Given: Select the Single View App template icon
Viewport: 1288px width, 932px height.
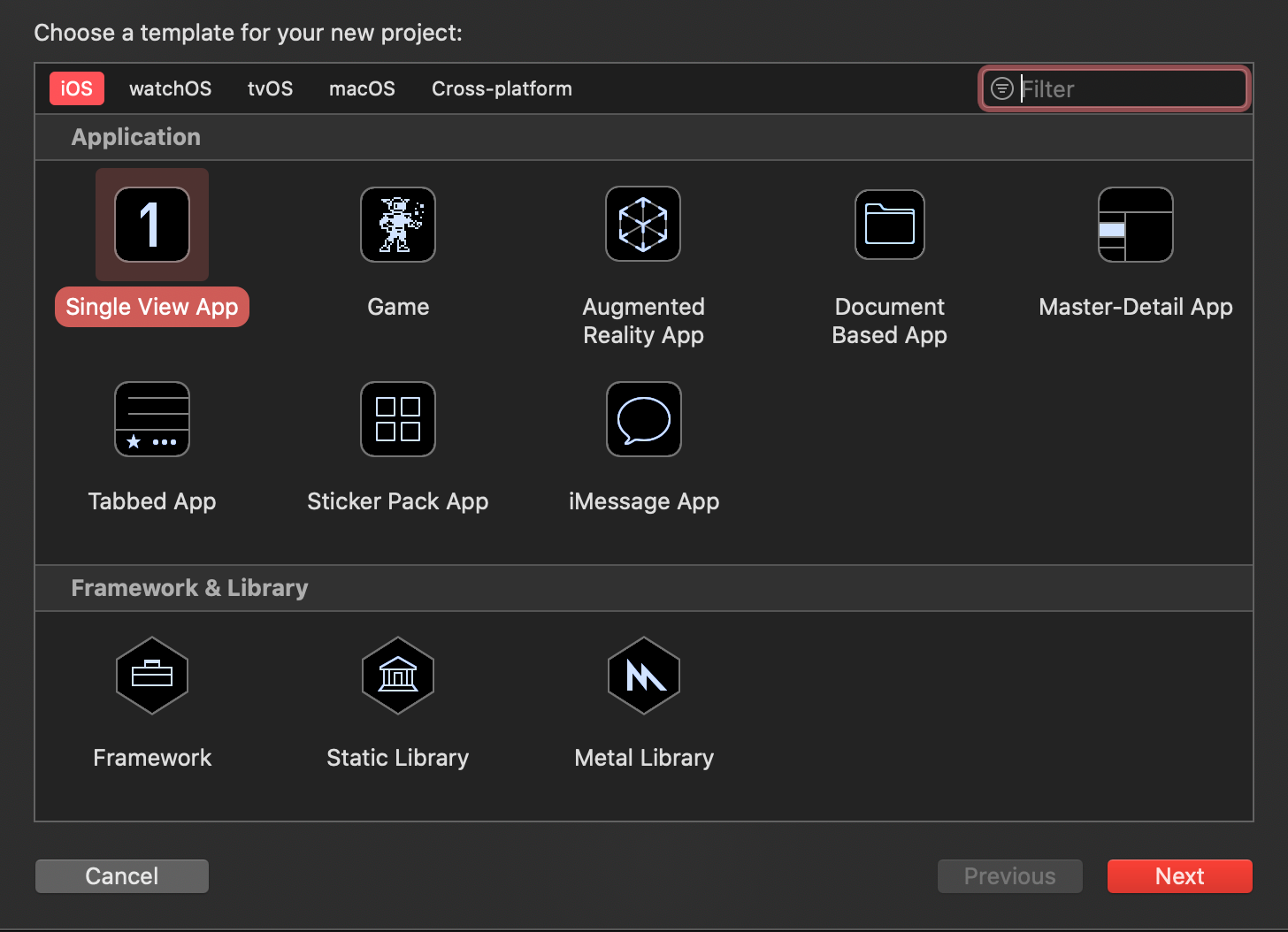Looking at the screenshot, I should [x=152, y=225].
